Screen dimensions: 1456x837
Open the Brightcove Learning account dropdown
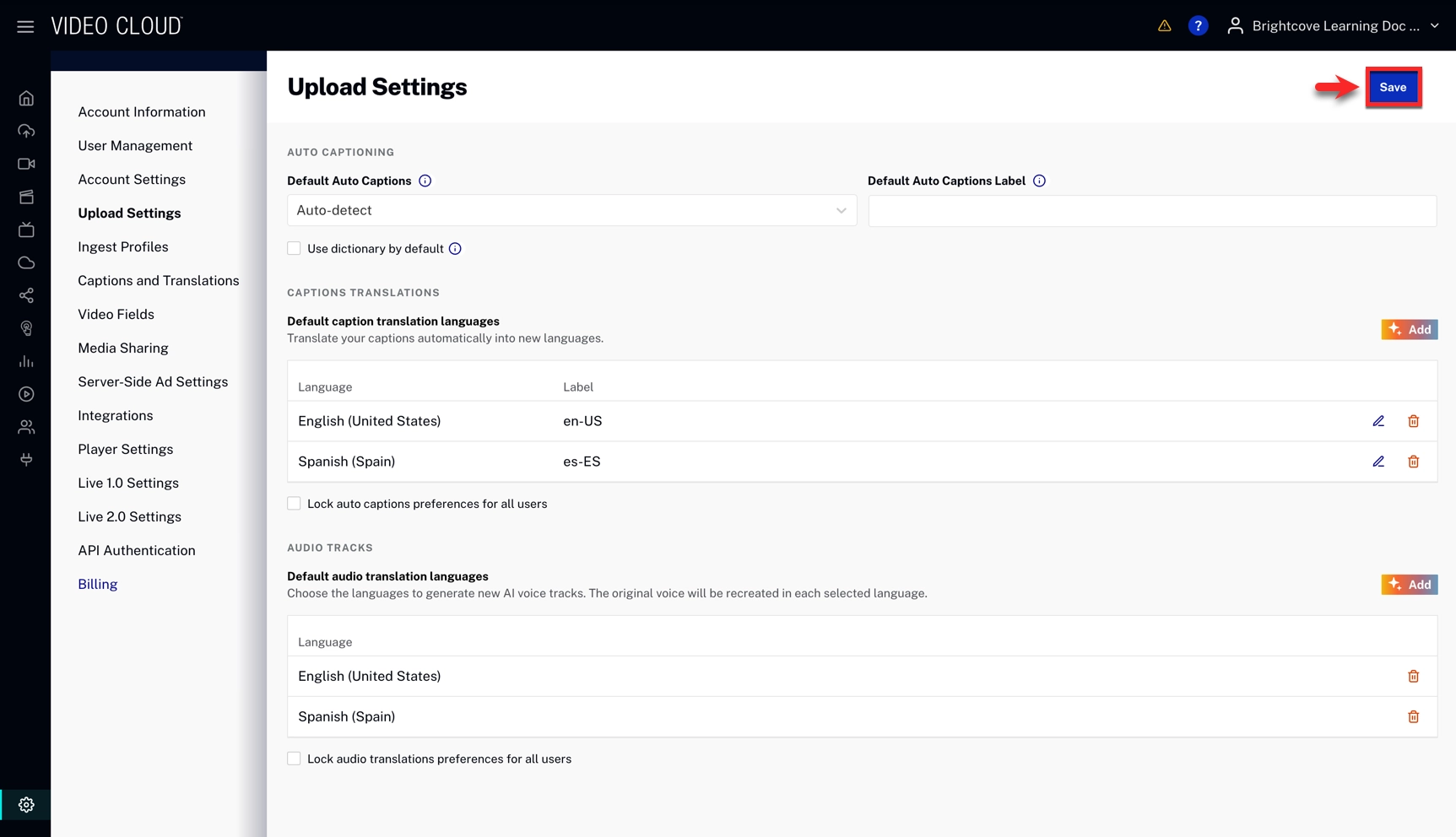[x=1334, y=26]
